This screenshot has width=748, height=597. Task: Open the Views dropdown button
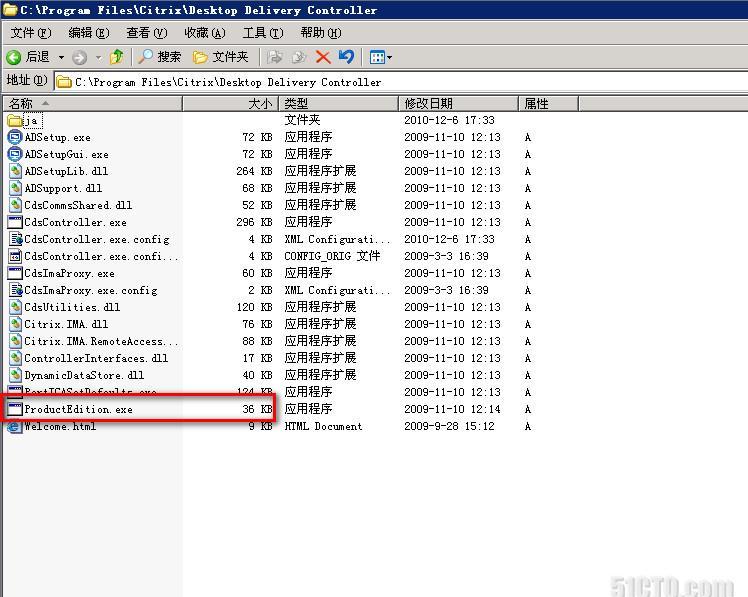[x=381, y=58]
